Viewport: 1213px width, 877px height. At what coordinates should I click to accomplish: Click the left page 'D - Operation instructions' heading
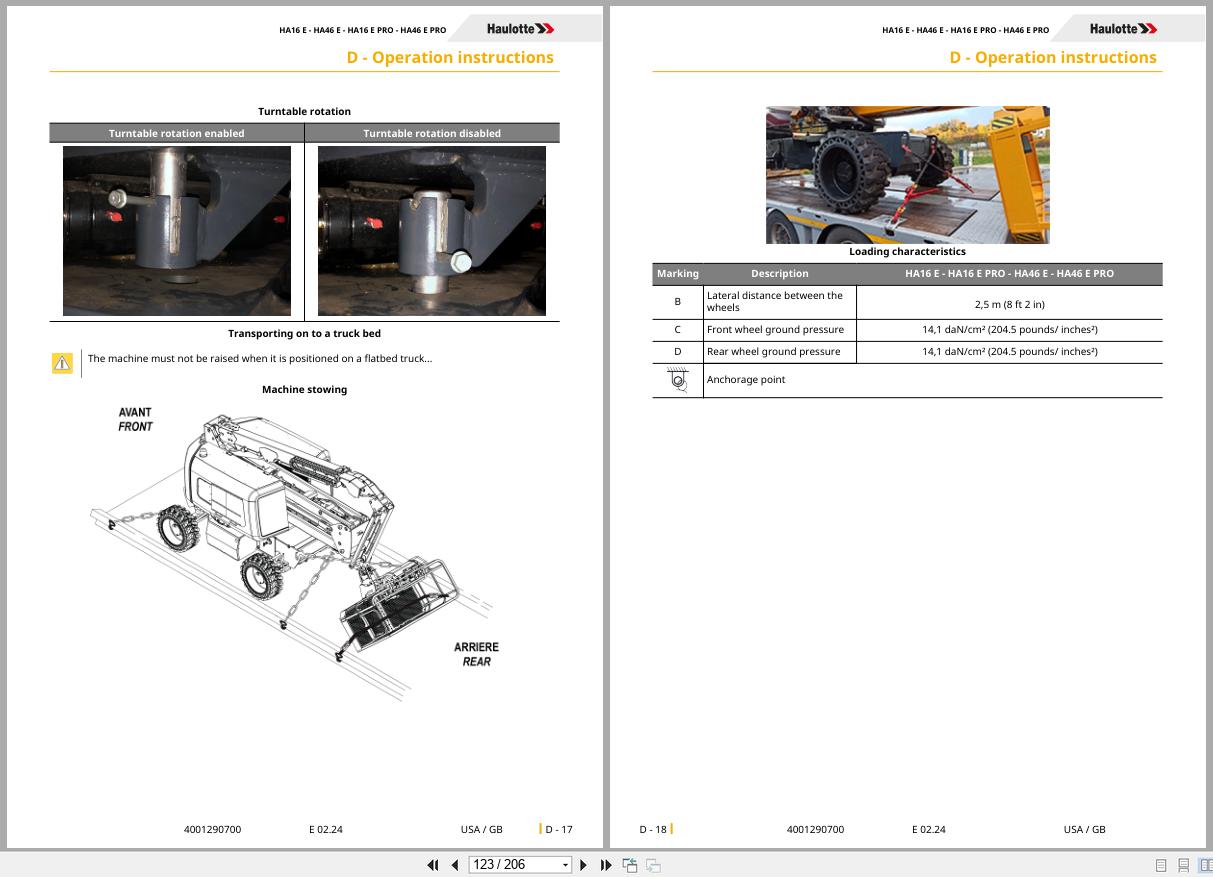click(450, 57)
